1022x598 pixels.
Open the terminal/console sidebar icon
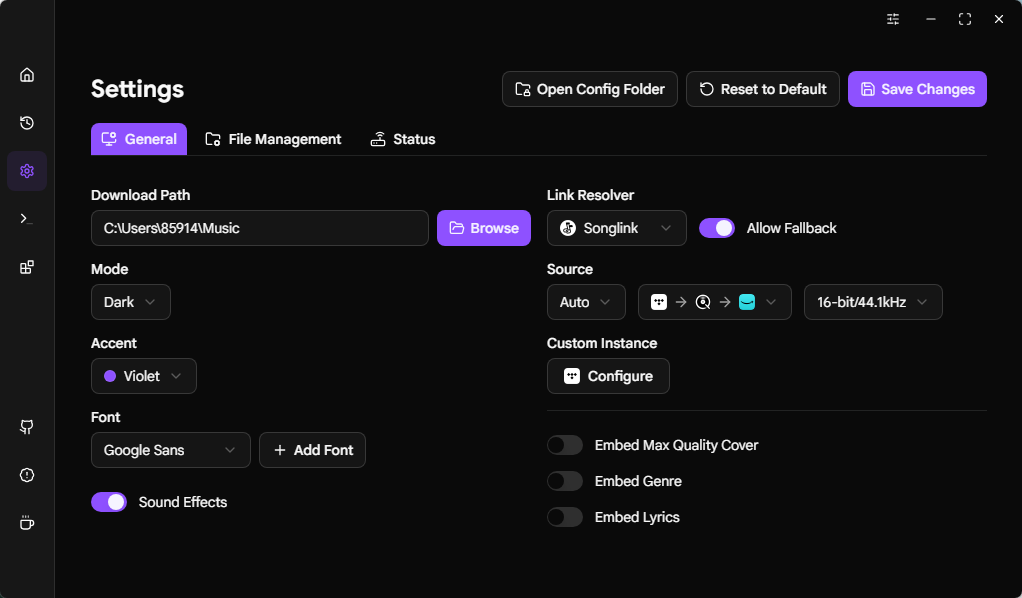[x=26, y=218]
